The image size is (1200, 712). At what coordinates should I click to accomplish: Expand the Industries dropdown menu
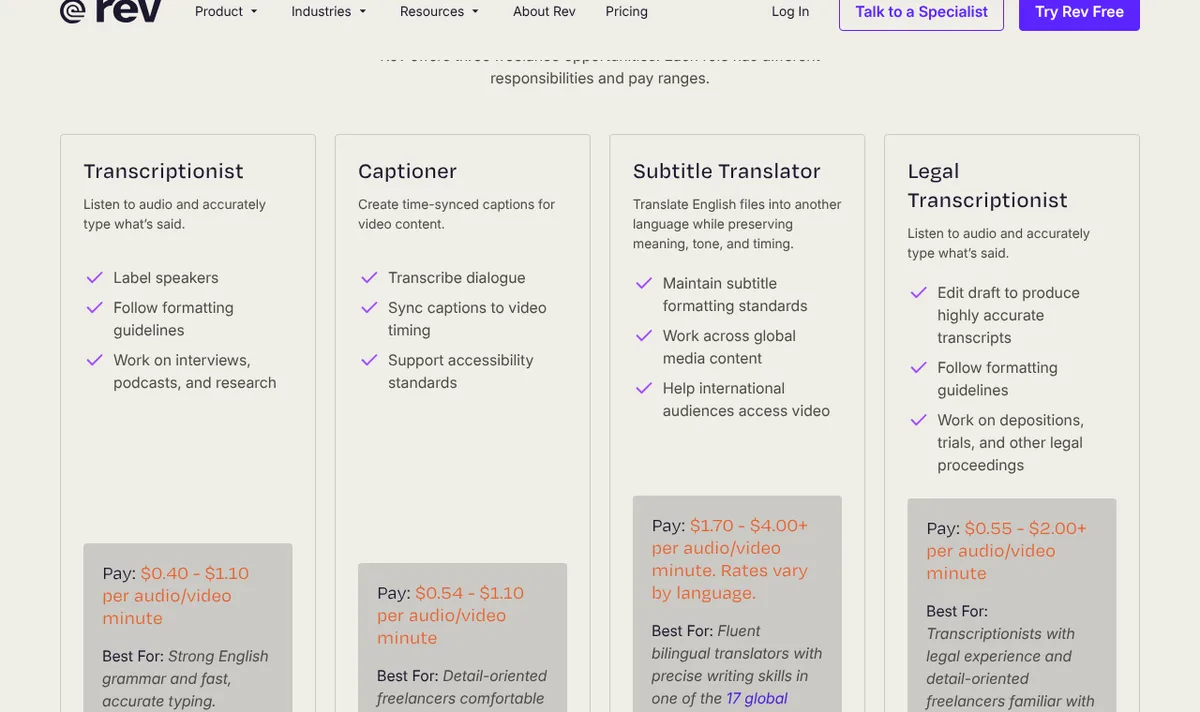pos(329,12)
